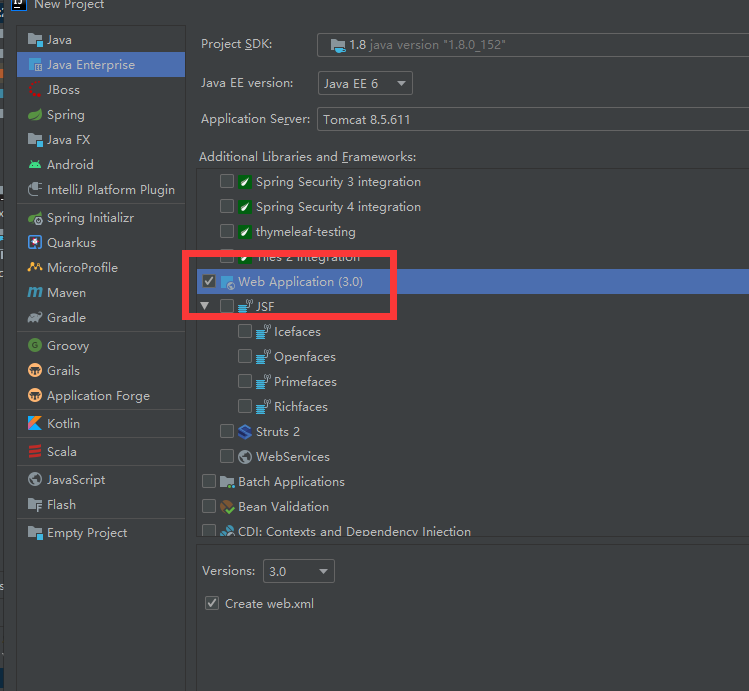The width and height of the screenshot is (749, 691).
Task: Open the Project SDK combo box
Action: (x=533, y=45)
